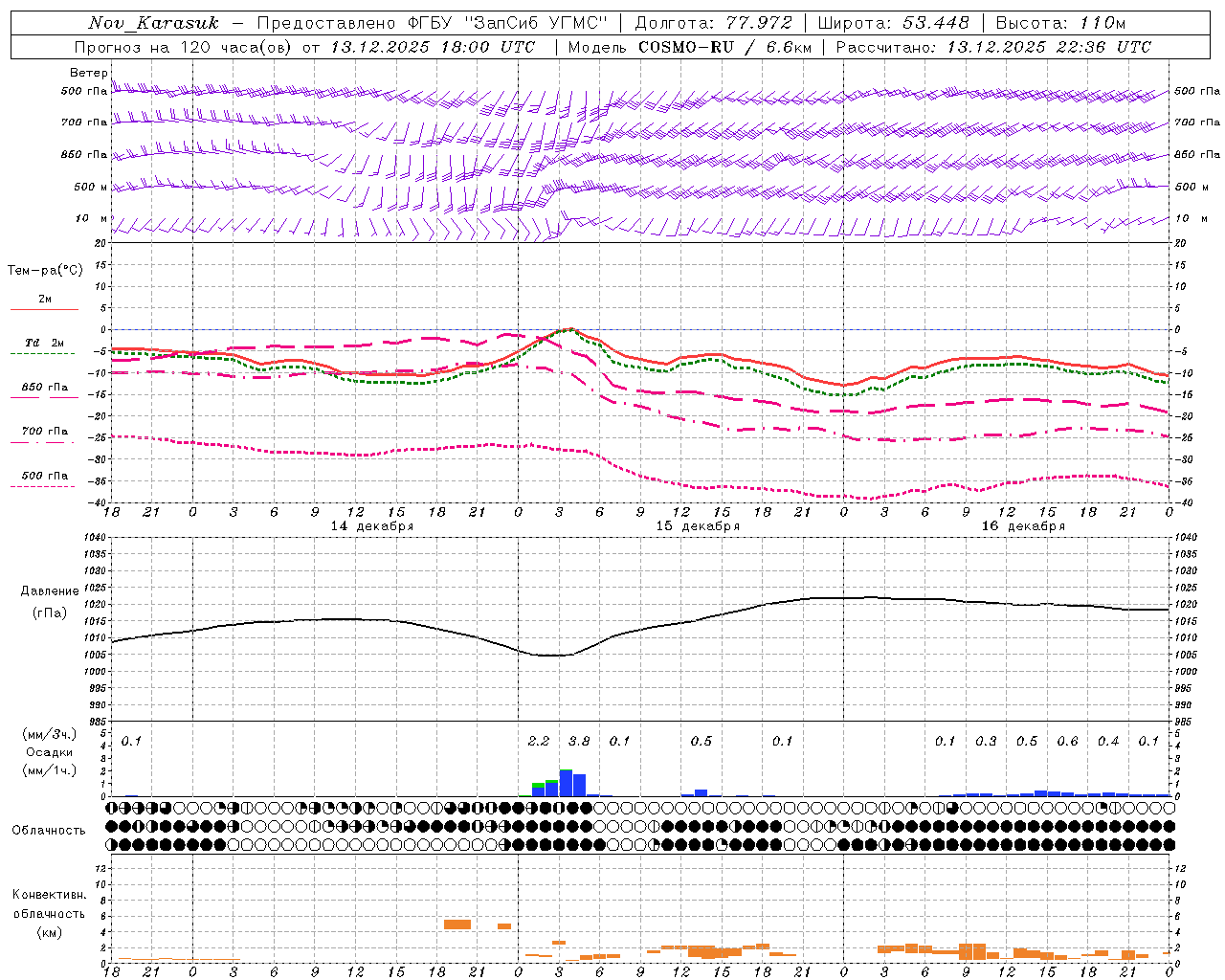The height and width of the screenshot is (980, 1225).
Task: Click the '2м' temperature legend entry
Action: 45,299
